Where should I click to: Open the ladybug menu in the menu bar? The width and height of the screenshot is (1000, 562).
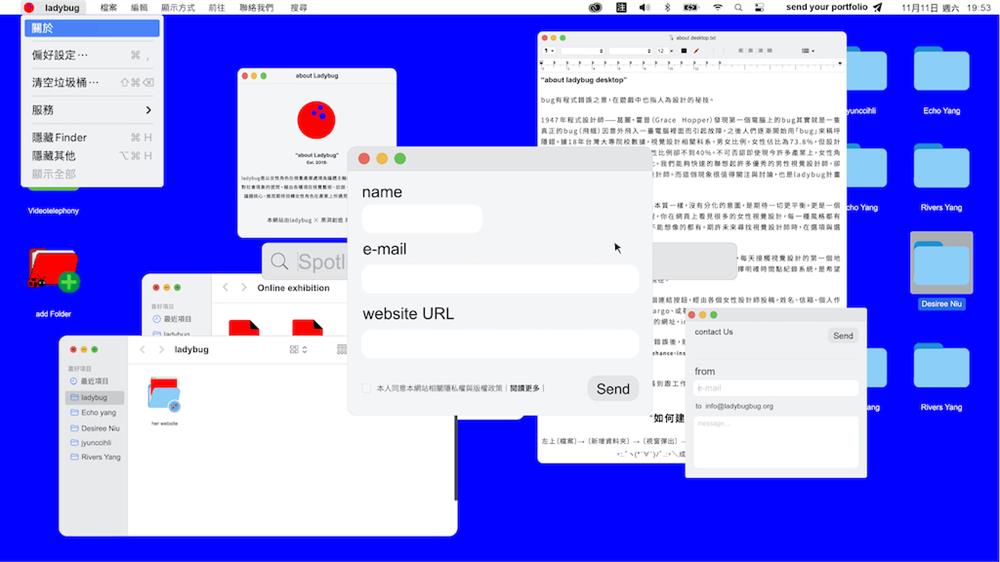pos(62,8)
